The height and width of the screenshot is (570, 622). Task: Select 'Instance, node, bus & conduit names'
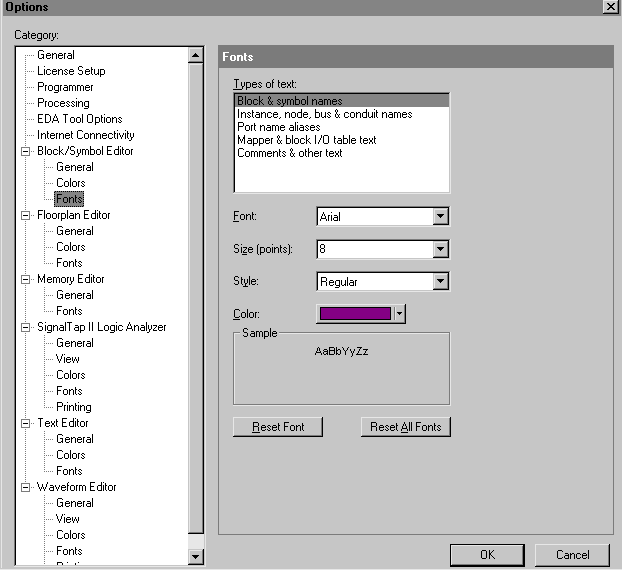[x=342, y=114]
